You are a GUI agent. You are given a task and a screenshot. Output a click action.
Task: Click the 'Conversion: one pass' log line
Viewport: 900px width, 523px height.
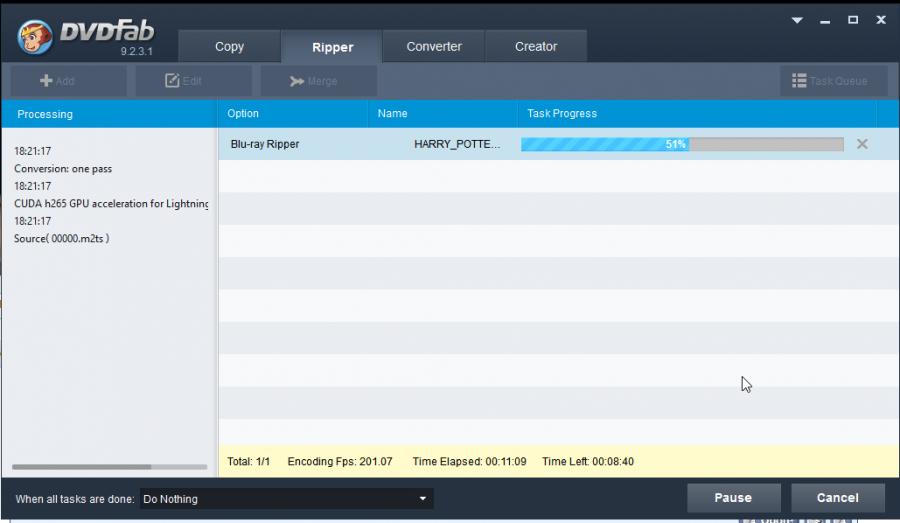tap(63, 169)
